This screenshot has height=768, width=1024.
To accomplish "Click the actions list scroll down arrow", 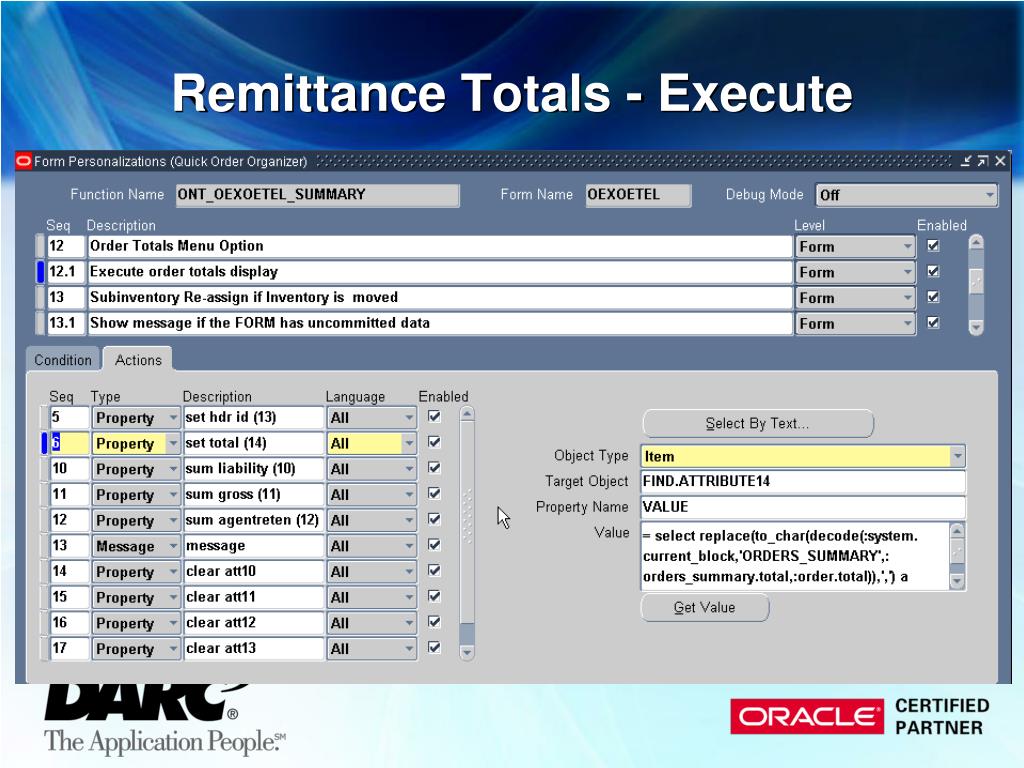I will tap(466, 652).
